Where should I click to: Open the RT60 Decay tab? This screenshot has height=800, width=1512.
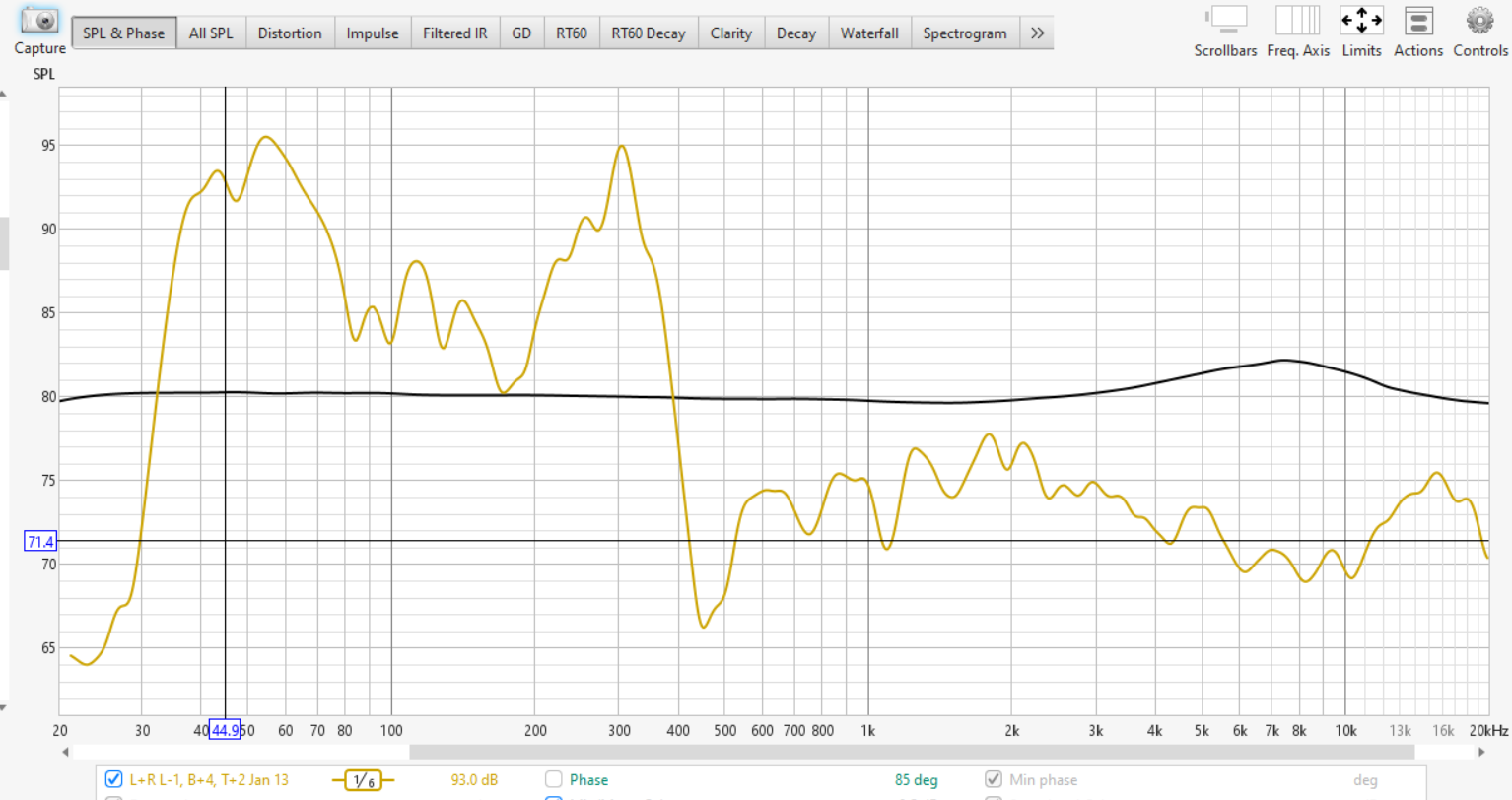coord(649,33)
